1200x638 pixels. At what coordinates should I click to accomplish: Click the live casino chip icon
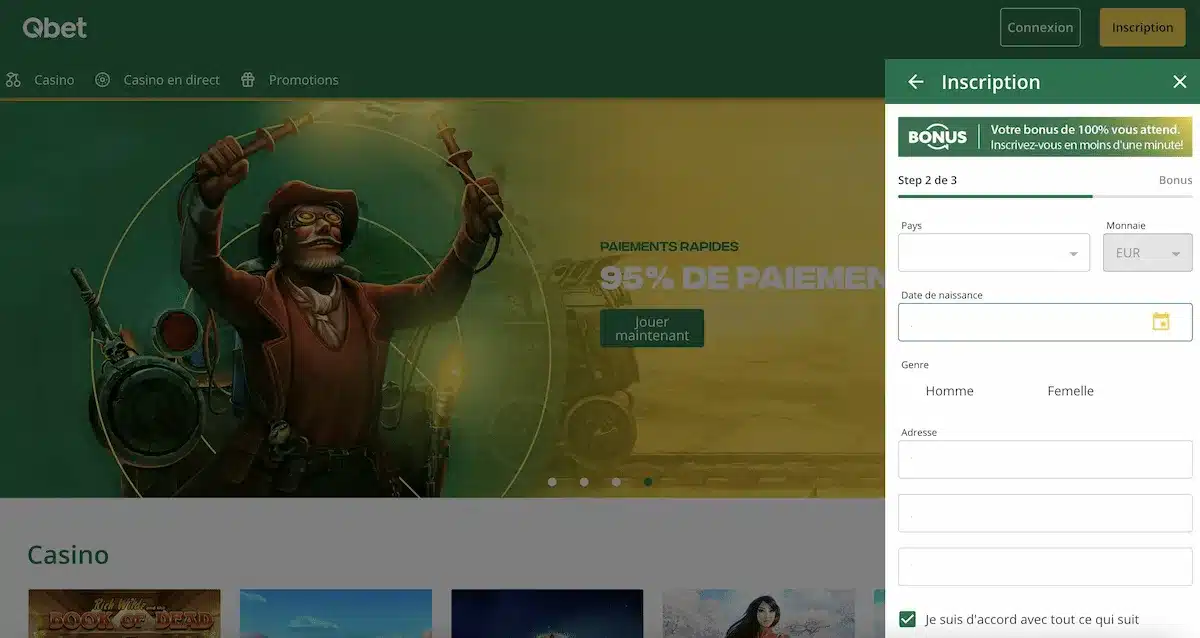(x=102, y=80)
